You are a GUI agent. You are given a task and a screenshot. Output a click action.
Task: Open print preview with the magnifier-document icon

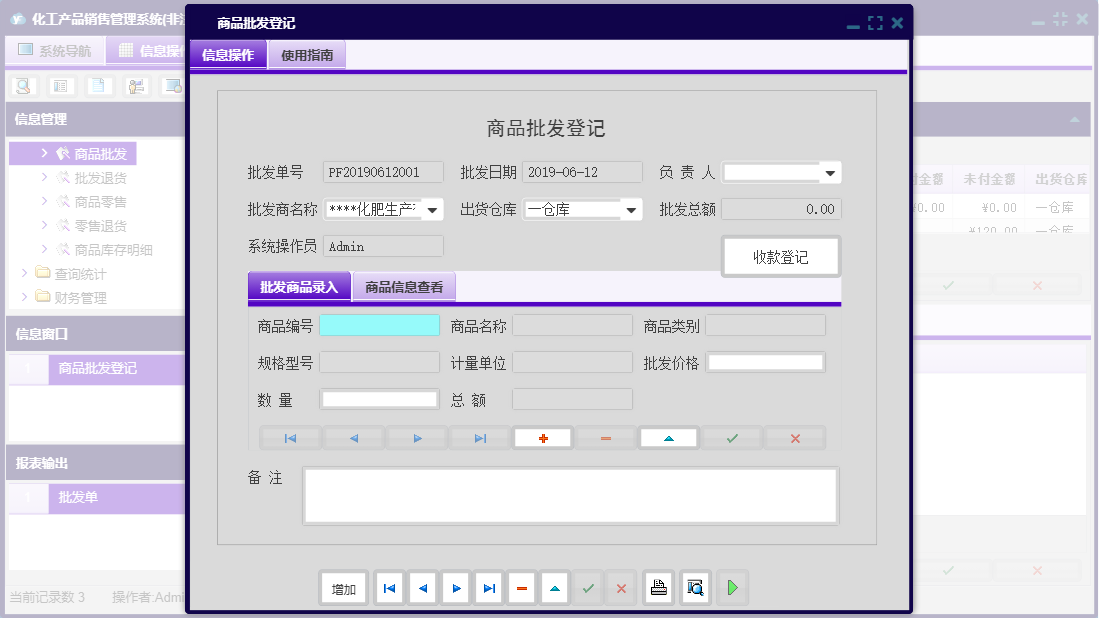click(x=693, y=588)
